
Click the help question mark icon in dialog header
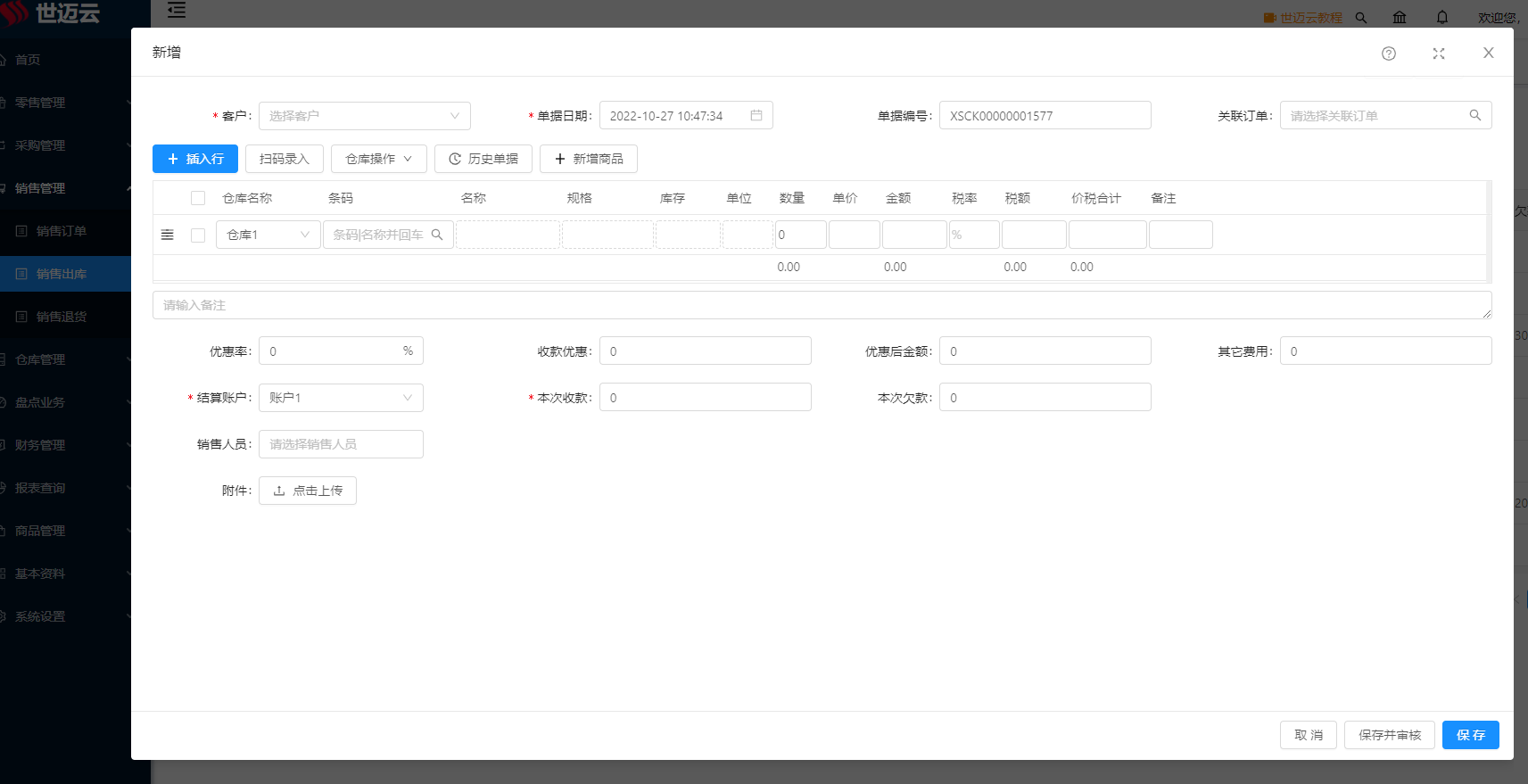click(1389, 54)
